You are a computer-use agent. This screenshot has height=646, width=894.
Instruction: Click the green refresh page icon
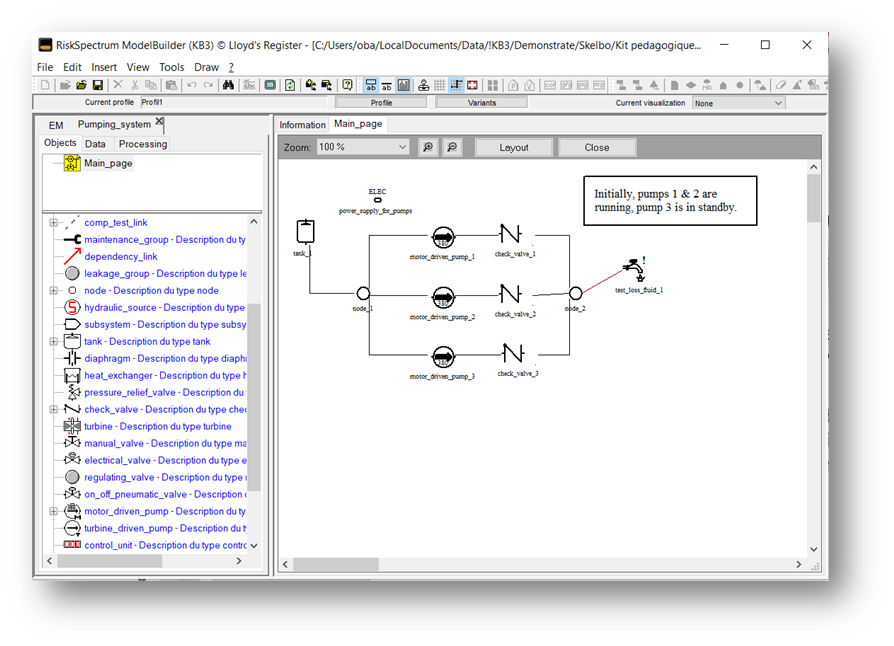pyautogui.click(x=290, y=85)
